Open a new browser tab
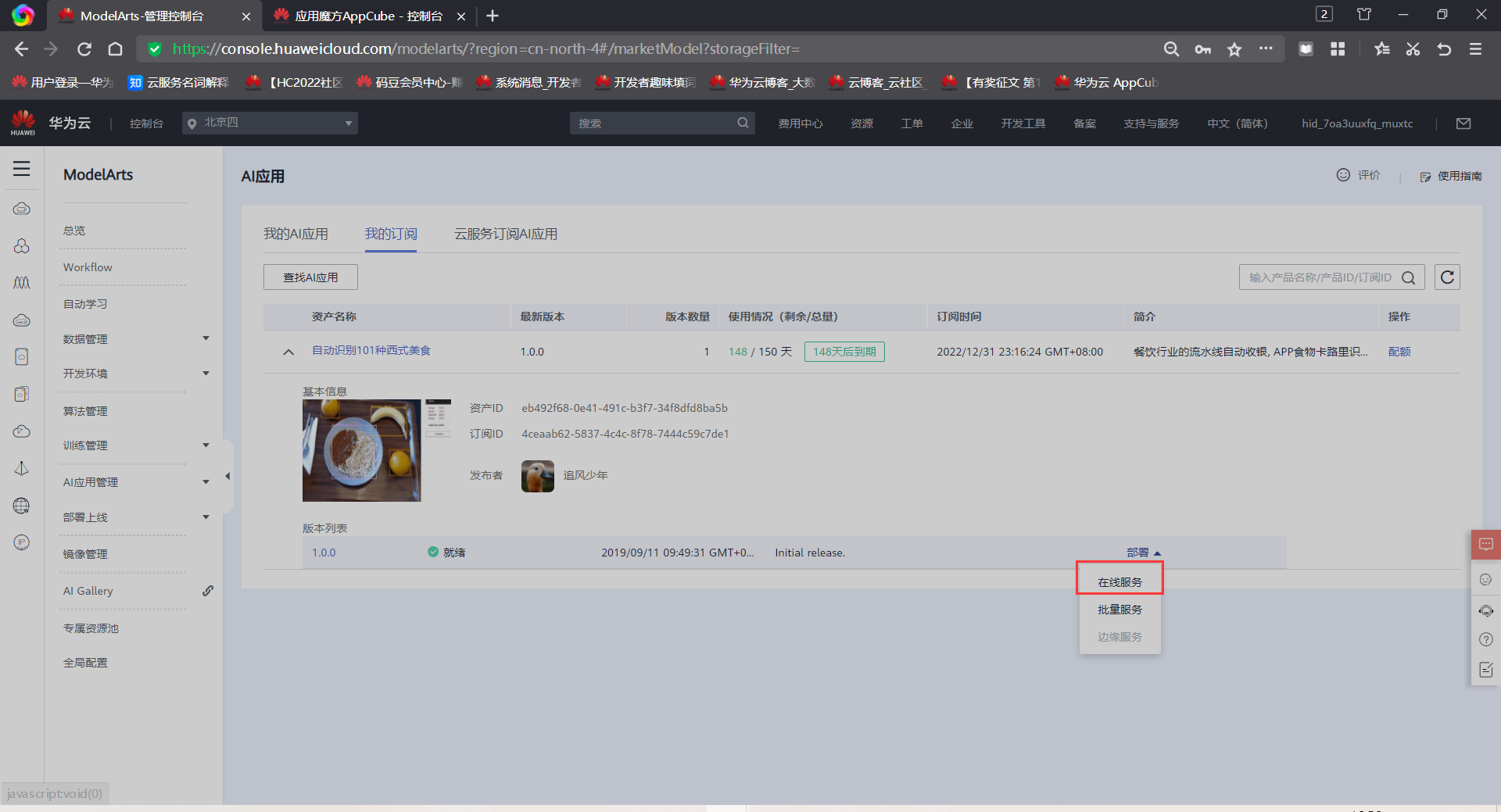This screenshot has height=812, width=1501. click(x=493, y=16)
